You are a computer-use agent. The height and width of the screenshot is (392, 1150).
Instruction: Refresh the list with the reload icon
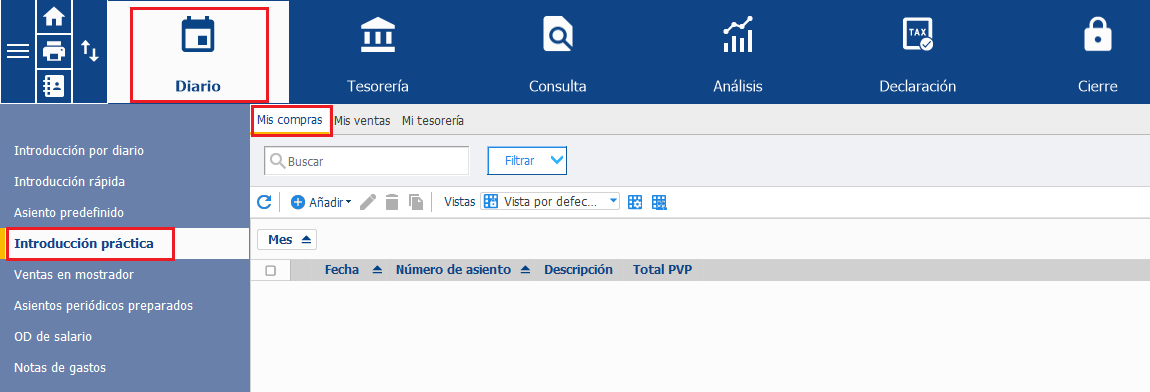point(264,202)
